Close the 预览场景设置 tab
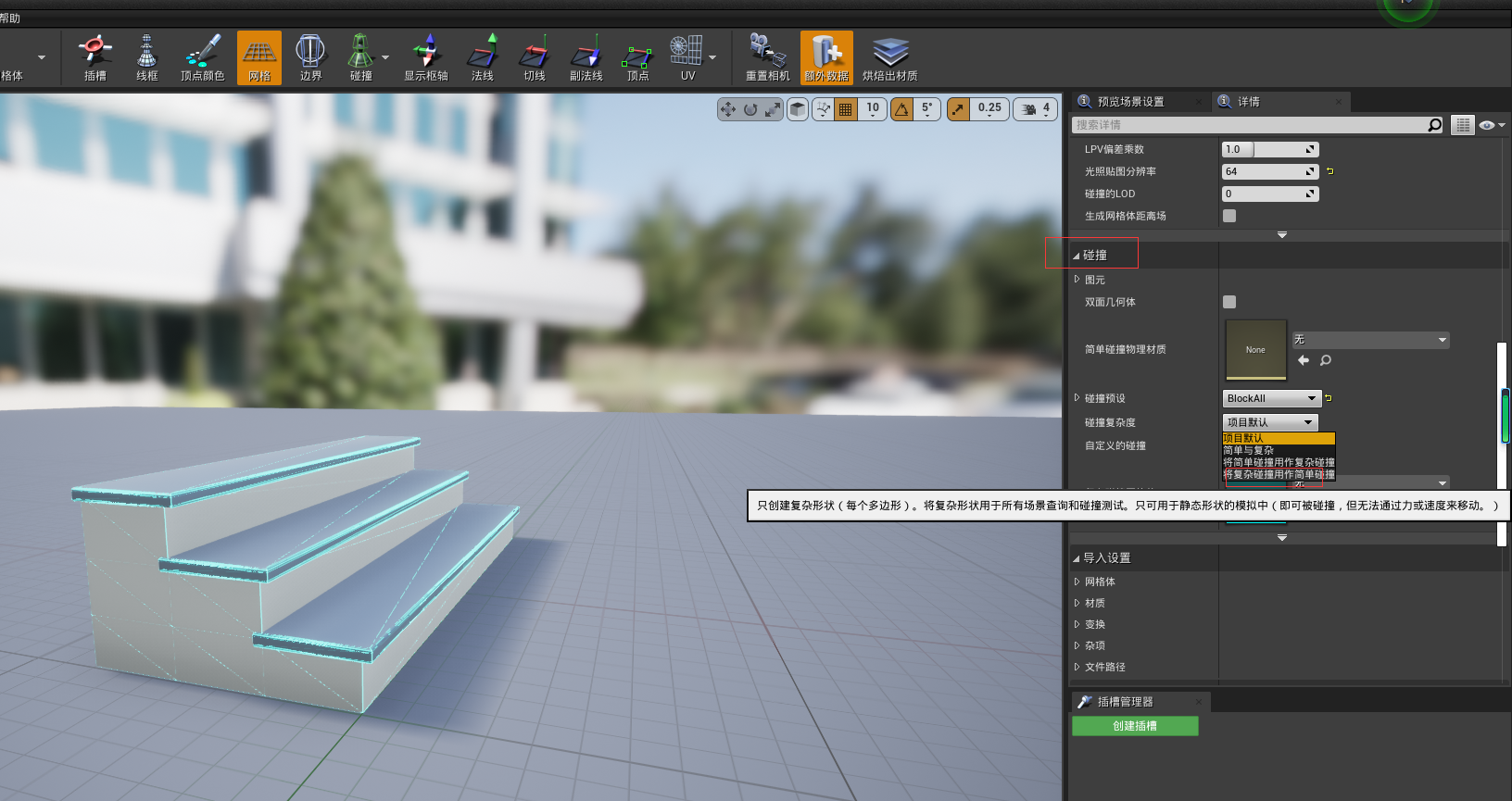The width and height of the screenshot is (1512, 801). point(1199,102)
